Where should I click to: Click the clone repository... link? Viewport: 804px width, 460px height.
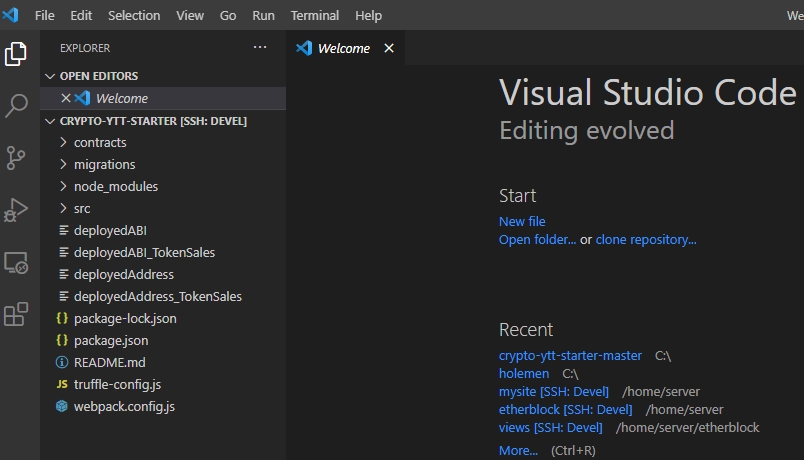(x=646, y=239)
